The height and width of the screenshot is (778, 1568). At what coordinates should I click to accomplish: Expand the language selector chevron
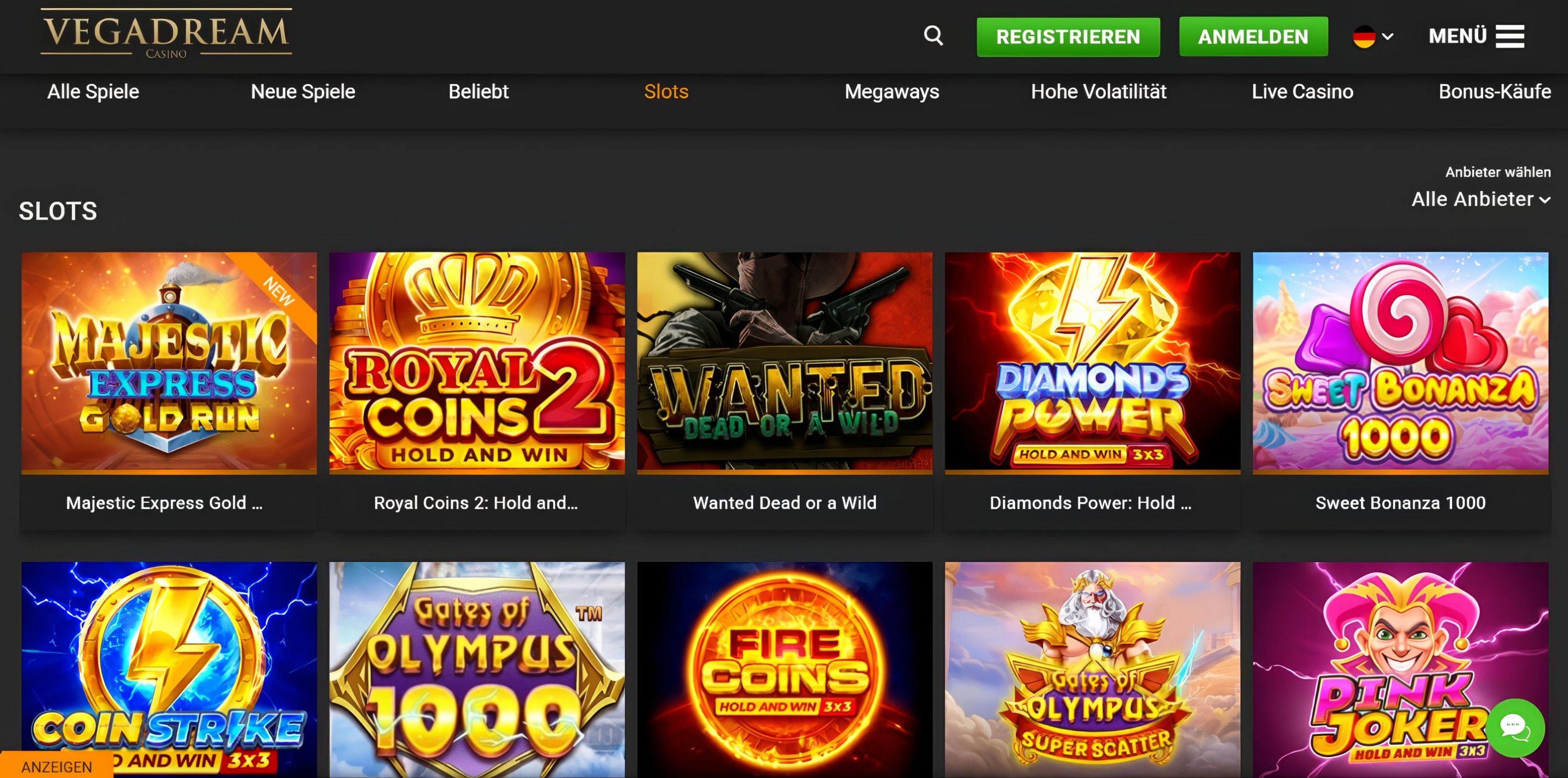pos(1388,36)
